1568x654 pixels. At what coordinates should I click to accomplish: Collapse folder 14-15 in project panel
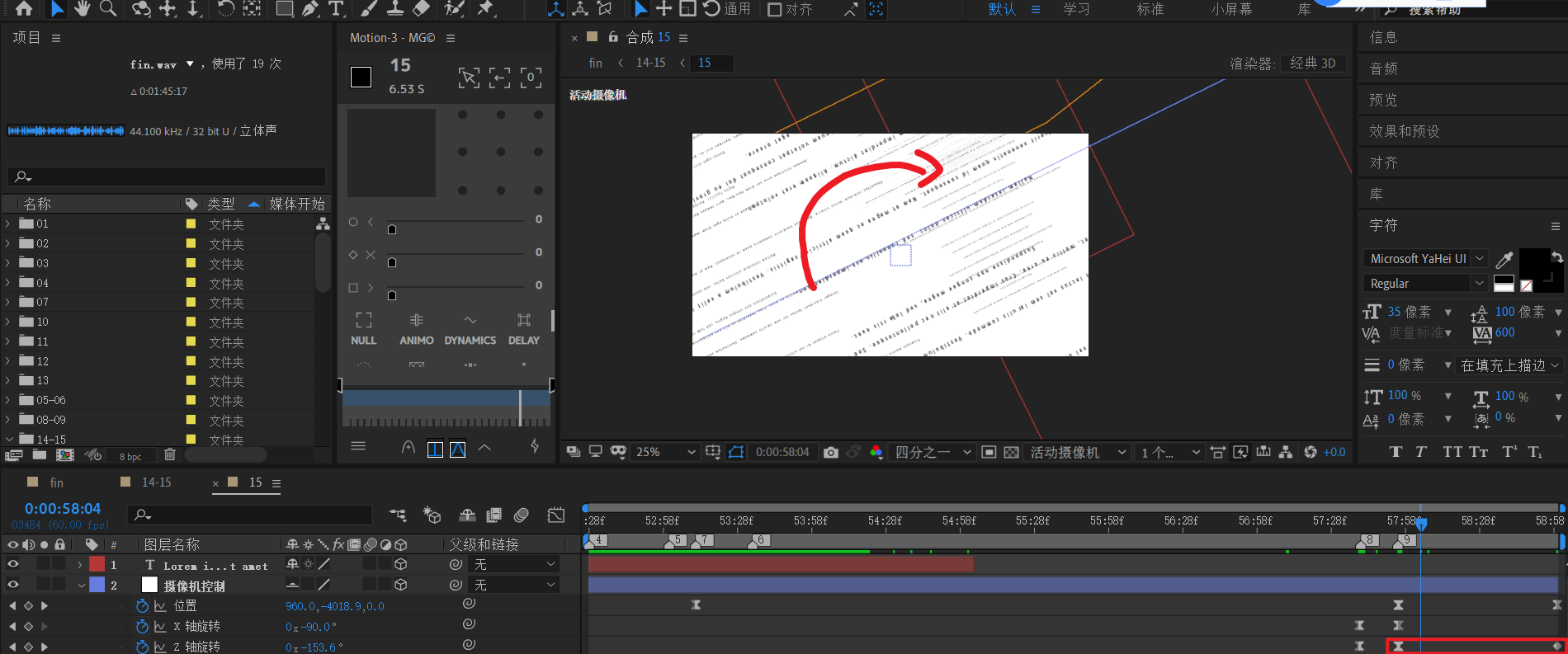[x=8, y=440]
